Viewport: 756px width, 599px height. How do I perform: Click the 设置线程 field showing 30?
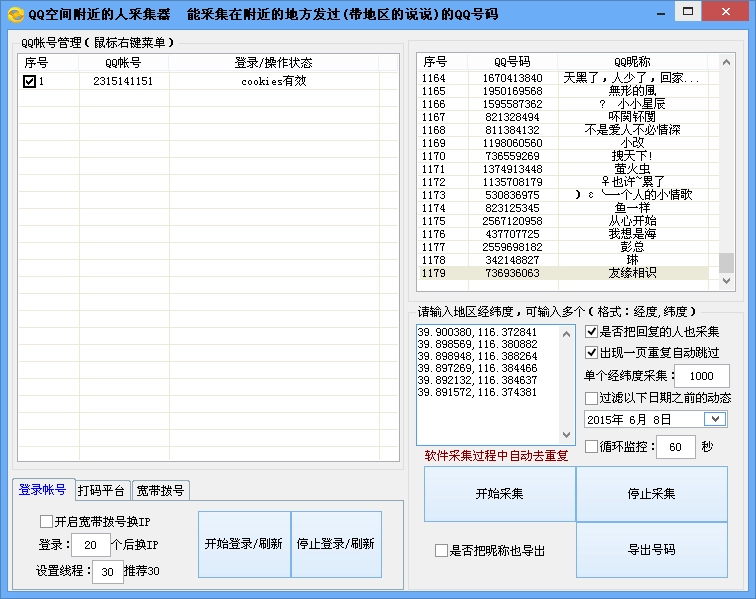tap(108, 572)
